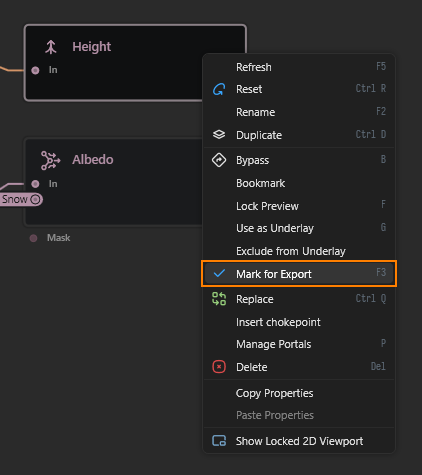Click the red Delete icon

219,367
